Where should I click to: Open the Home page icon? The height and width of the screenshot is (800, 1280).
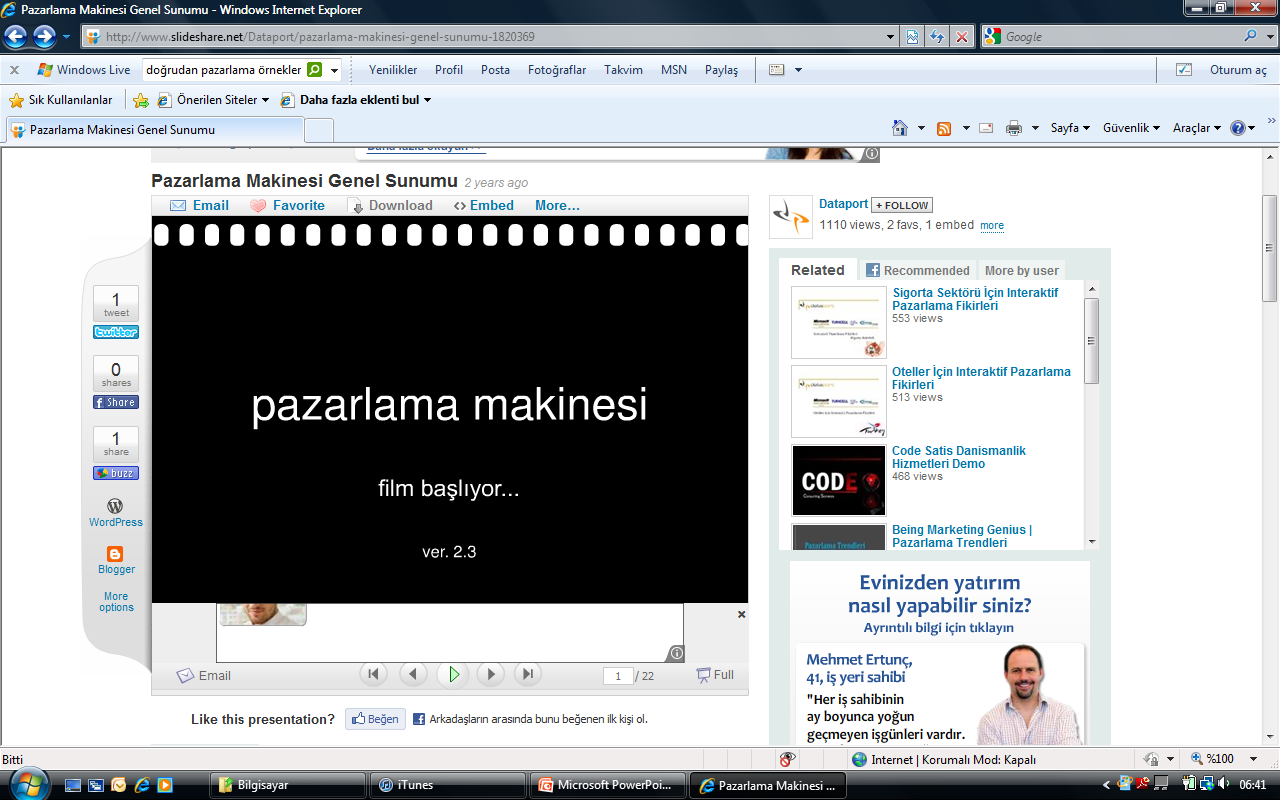[900, 128]
